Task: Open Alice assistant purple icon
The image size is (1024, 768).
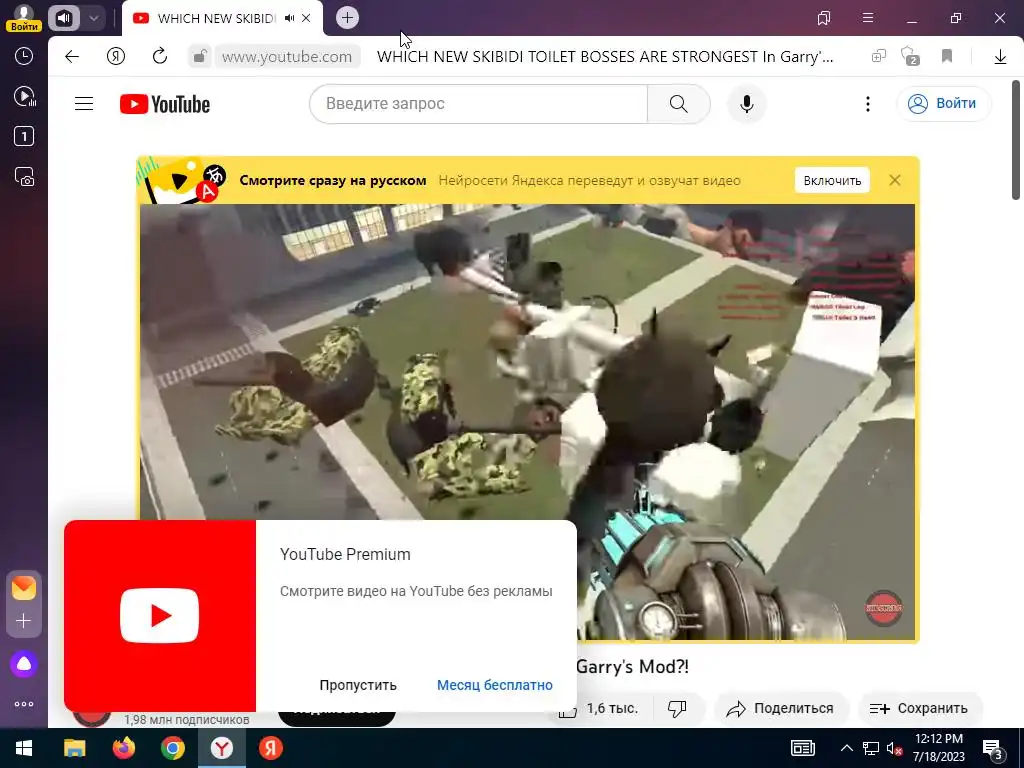Action: (x=24, y=664)
